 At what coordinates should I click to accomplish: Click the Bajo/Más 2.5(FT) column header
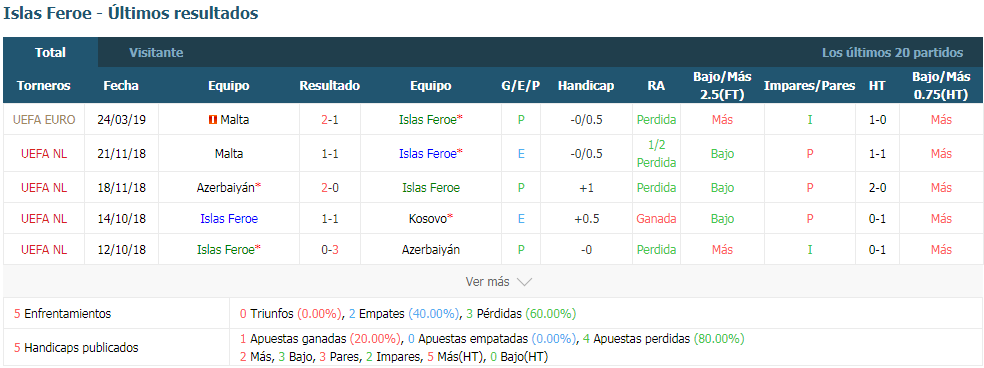(x=722, y=86)
